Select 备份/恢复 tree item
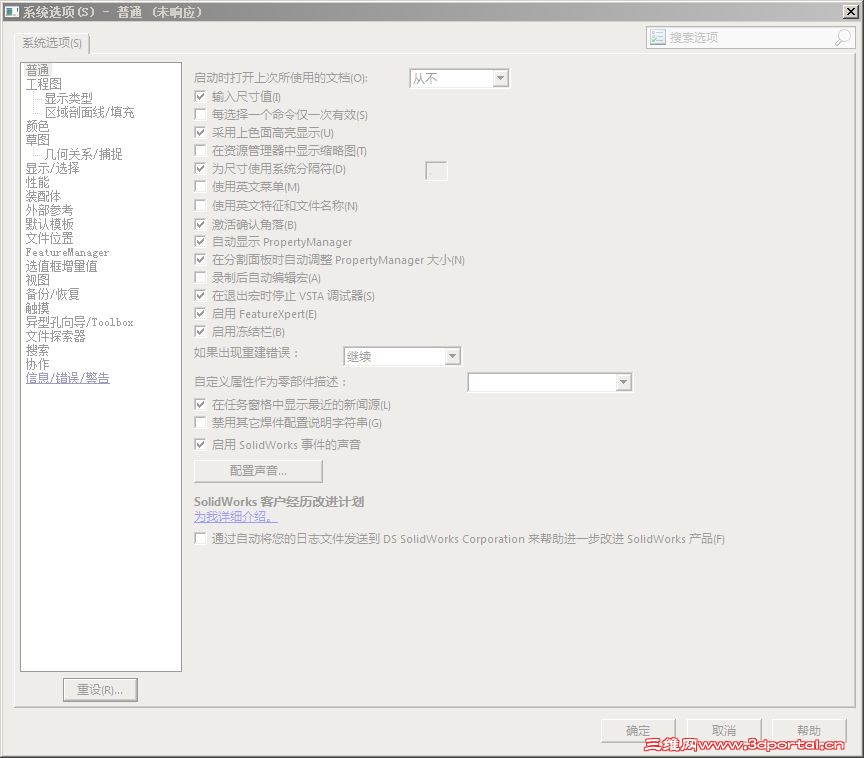The width and height of the screenshot is (864, 758). click(52, 294)
